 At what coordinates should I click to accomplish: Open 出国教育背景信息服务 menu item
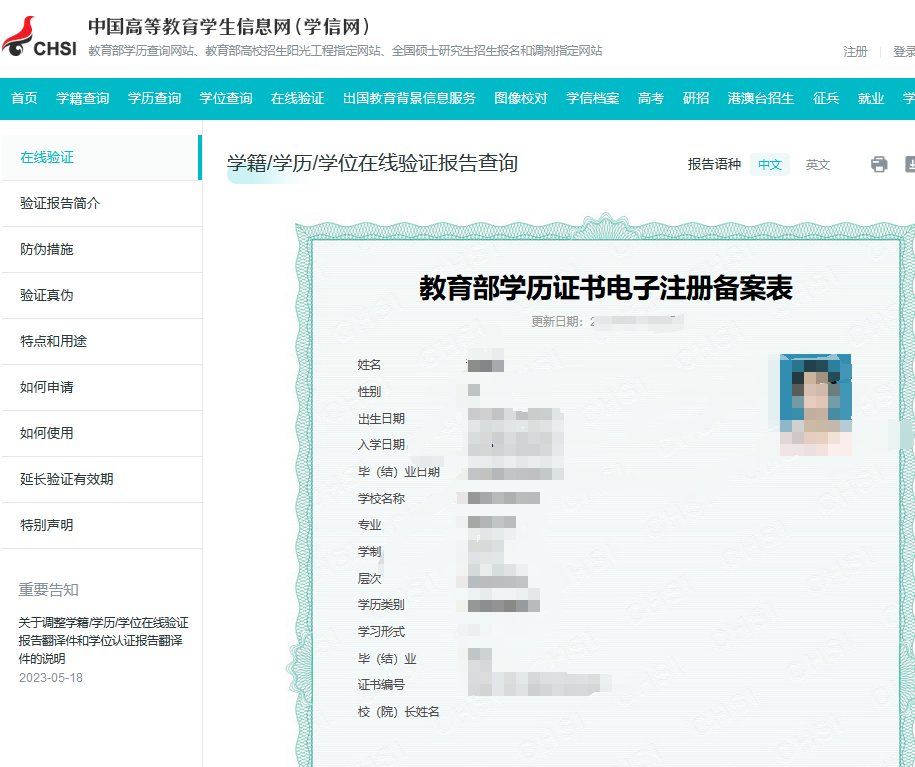tap(409, 98)
